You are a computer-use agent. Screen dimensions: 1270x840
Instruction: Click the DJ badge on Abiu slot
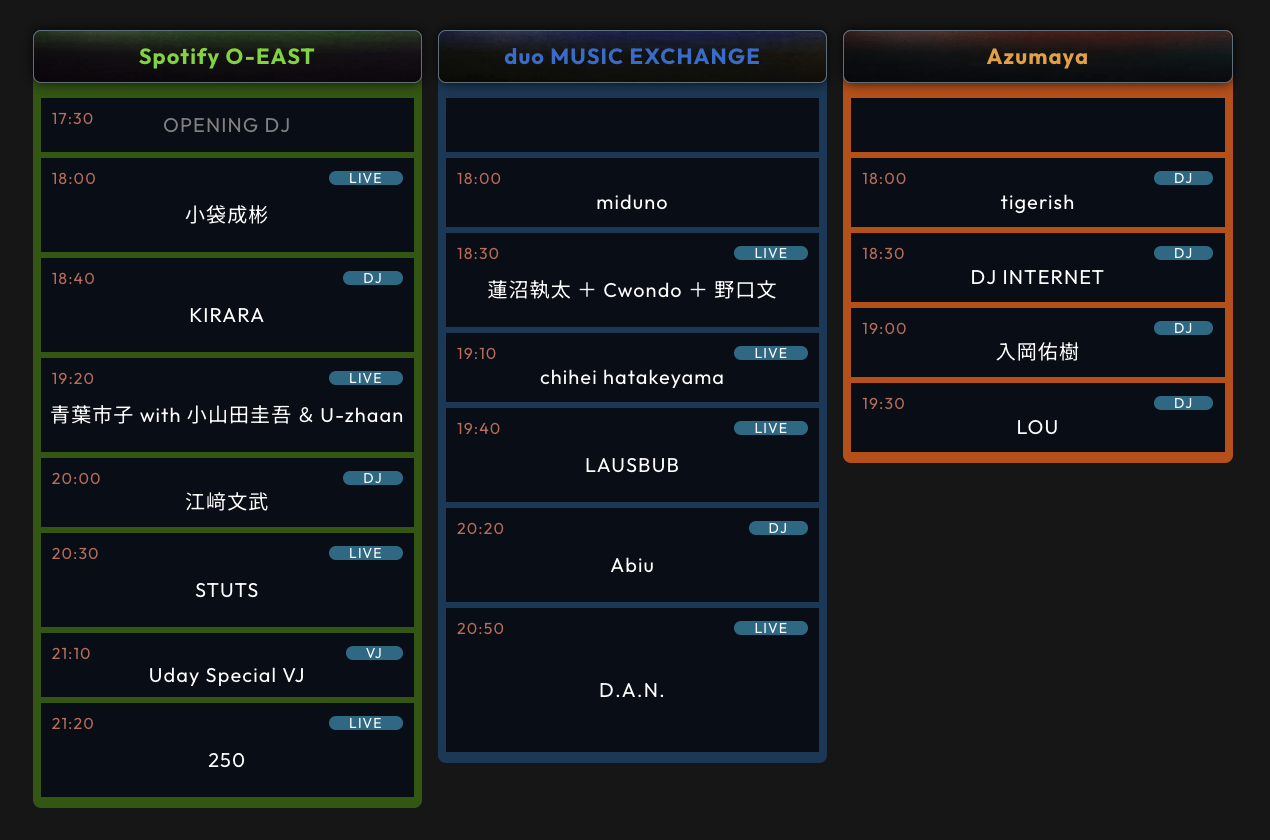(778, 528)
